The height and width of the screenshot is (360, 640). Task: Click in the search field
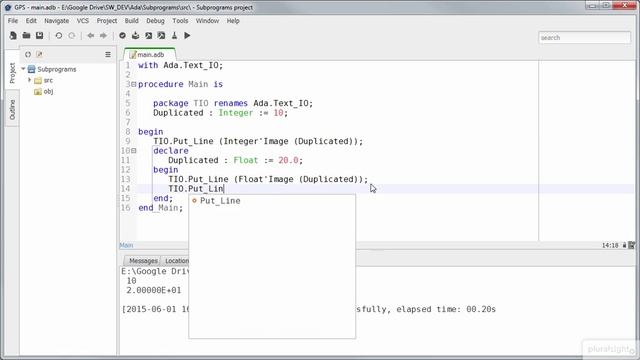click(584, 38)
